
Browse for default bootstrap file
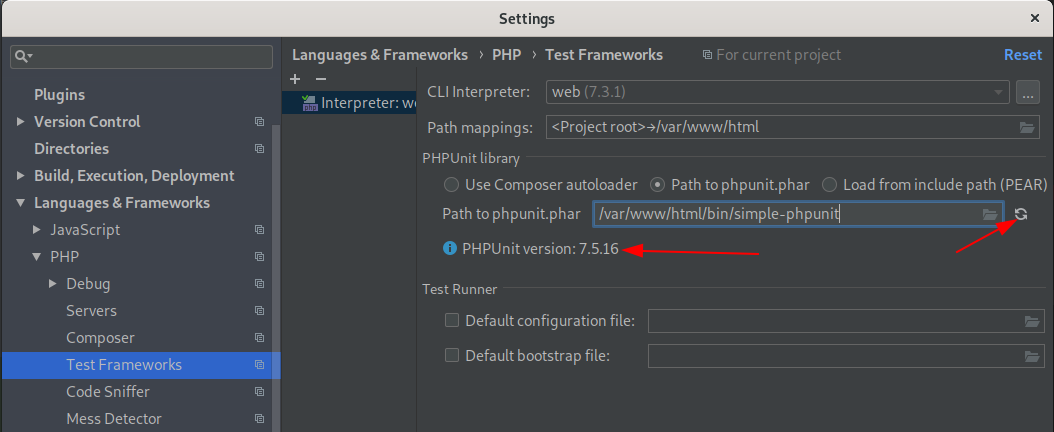pos(1032,356)
